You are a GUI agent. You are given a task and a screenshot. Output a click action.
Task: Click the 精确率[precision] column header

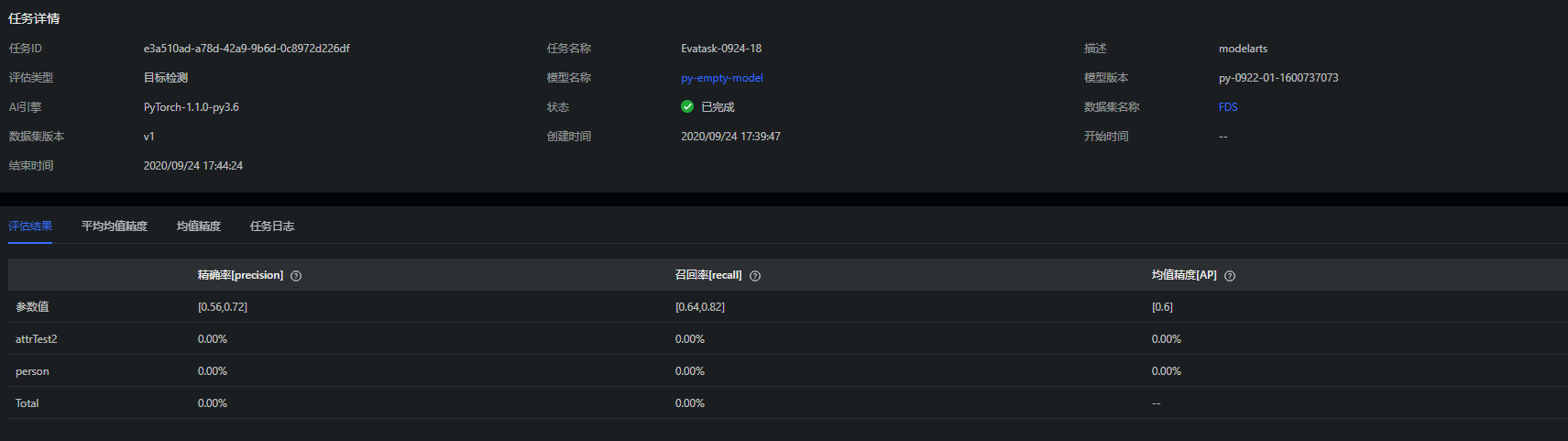point(240,275)
